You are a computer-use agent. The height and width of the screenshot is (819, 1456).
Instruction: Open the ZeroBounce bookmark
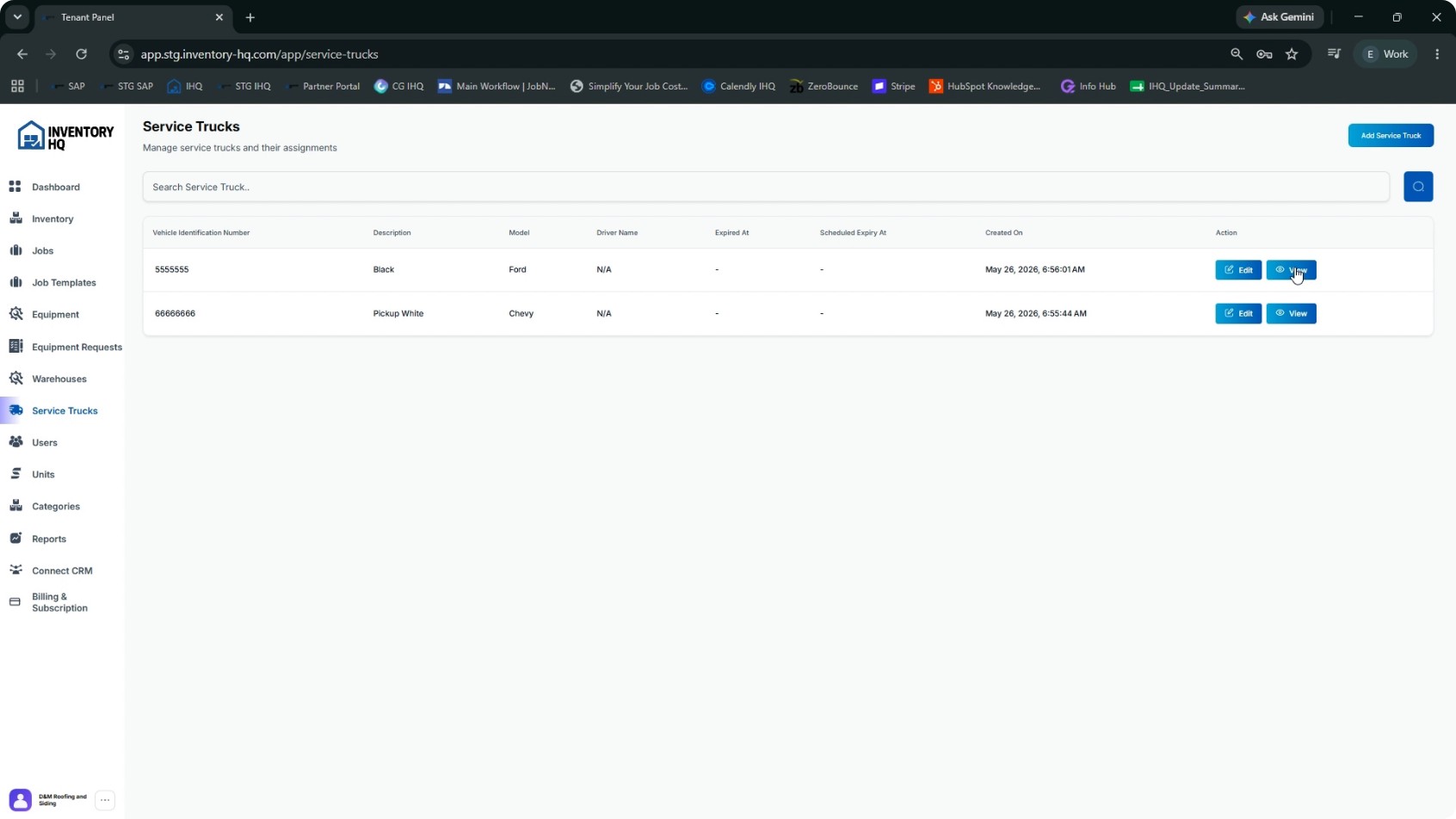click(x=824, y=86)
